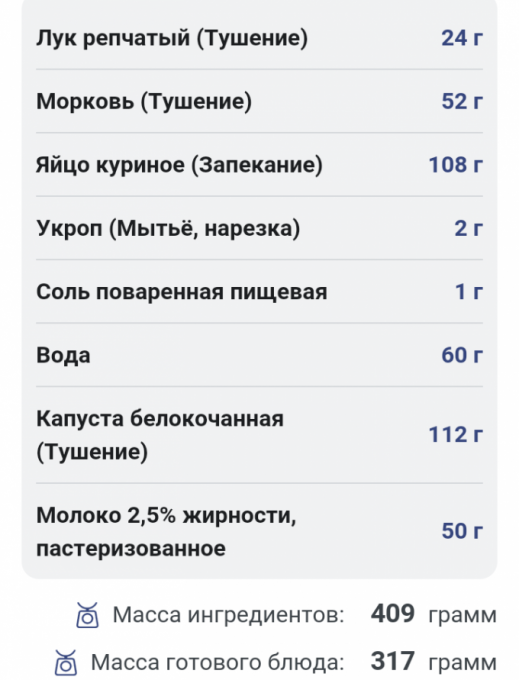Choose the Соль поваренная пищевая row
This screenshot has width=519, height=680.
(x=259, y=291)
